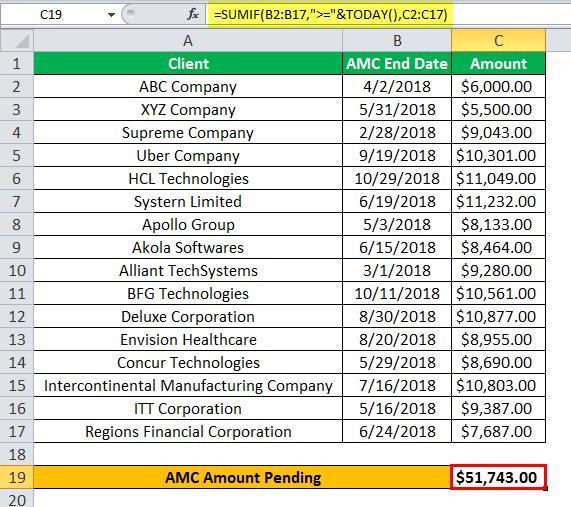Image resolution: width=571 pixels, height=507 pixels.
Task: Click the amount $7,687.00
Action: click(499, 432)
